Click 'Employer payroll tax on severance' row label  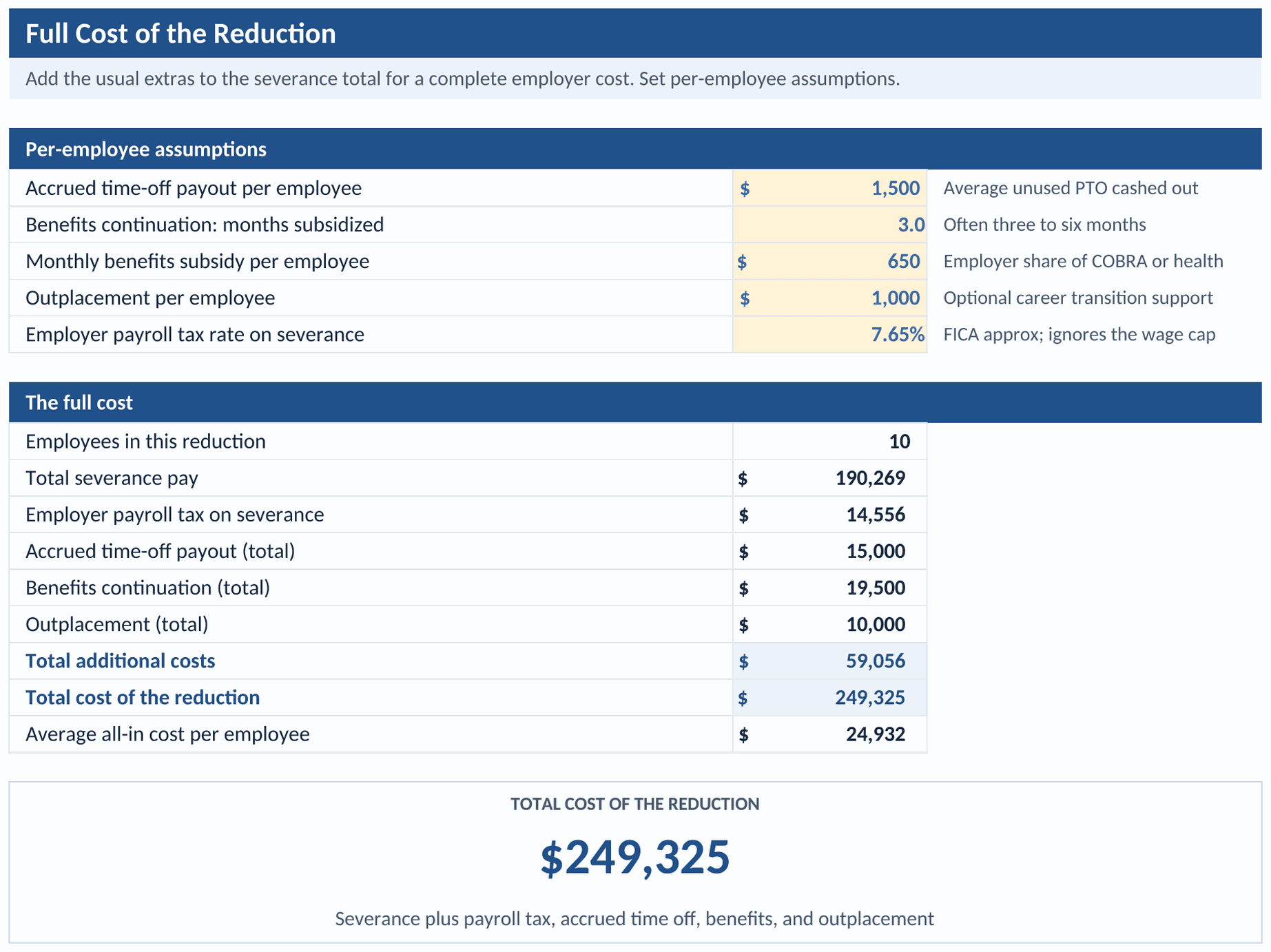(x=174, y=515)
